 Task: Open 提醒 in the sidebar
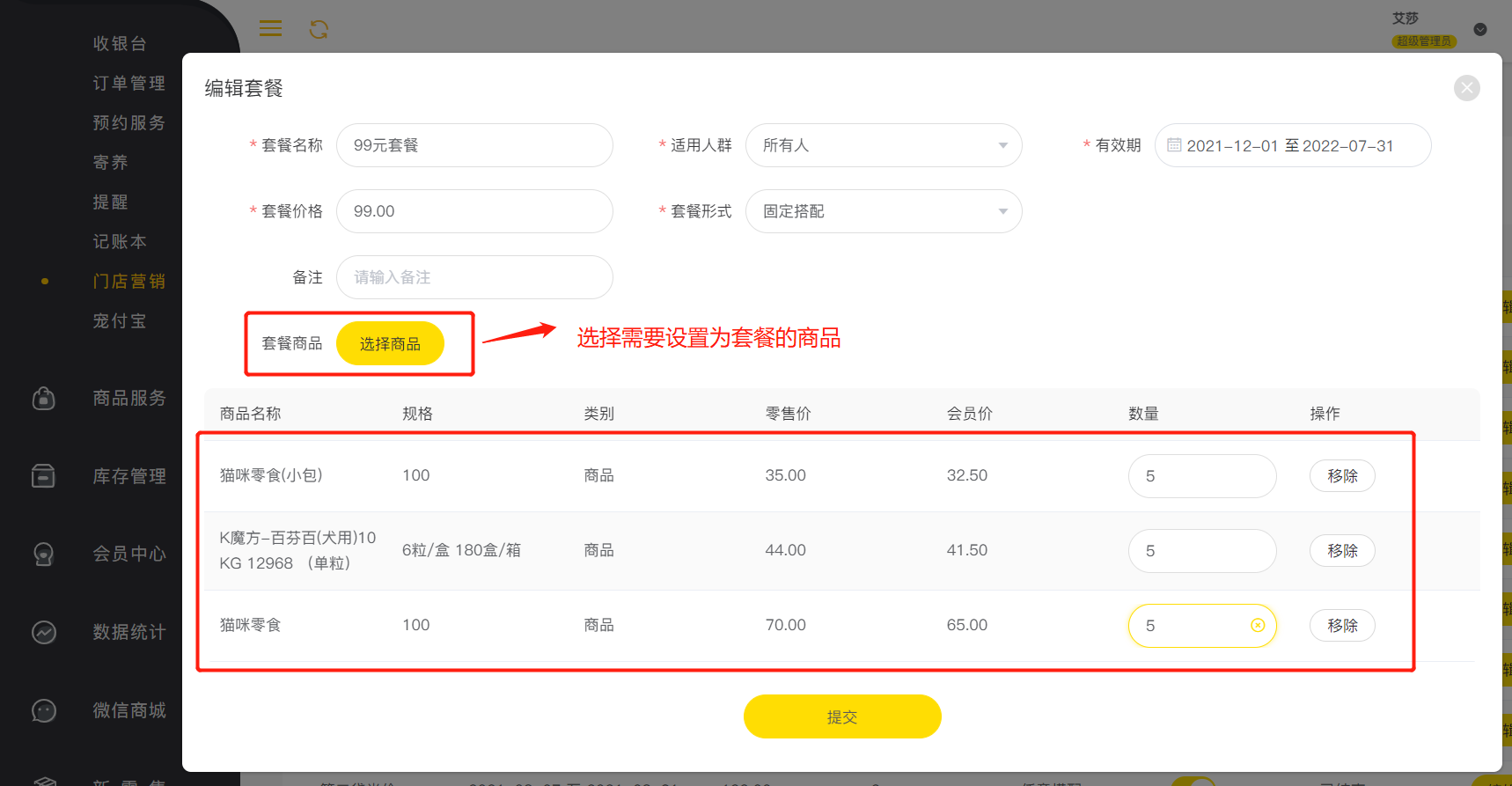(x=111, y=202)
